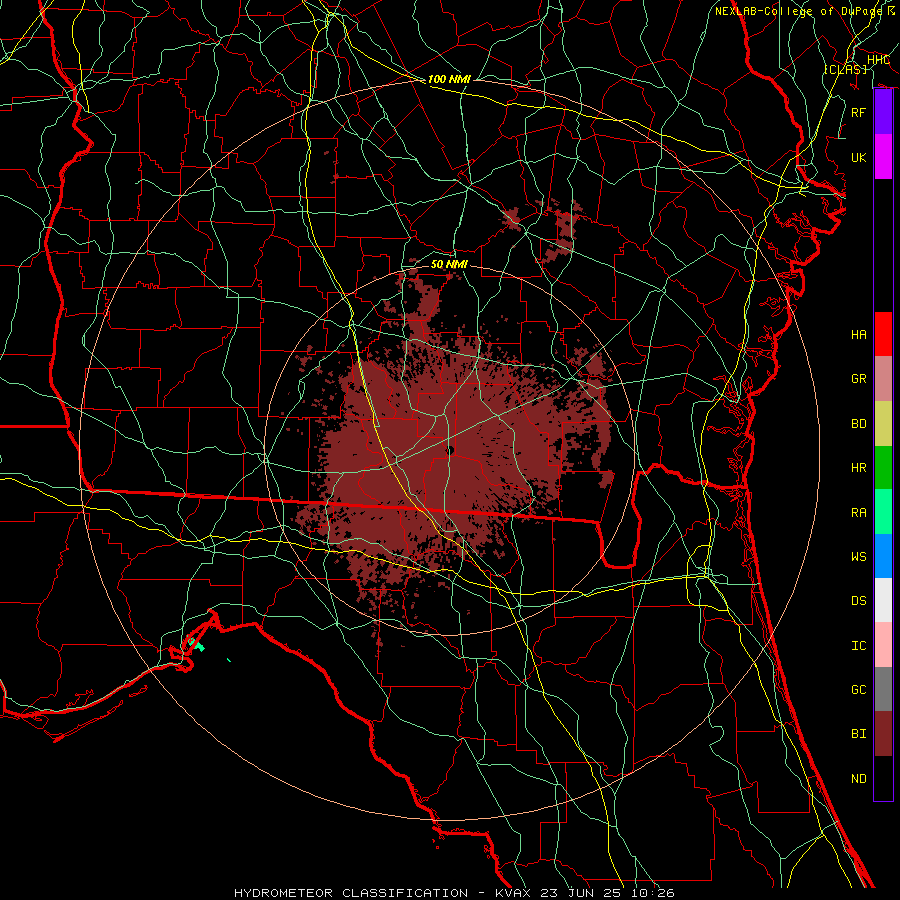Click the UK magenta legend swatch
The width and height of the screenshot is (900, 900).
click(883, 157)
